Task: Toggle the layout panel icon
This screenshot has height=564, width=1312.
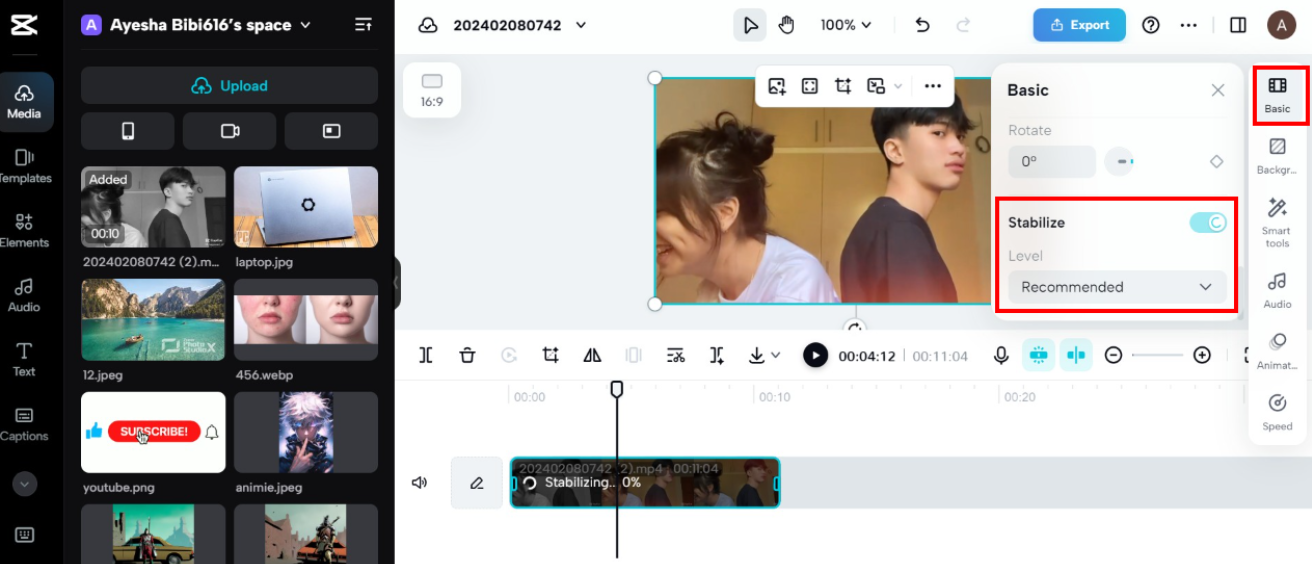Action: (x=1238, y=25)
